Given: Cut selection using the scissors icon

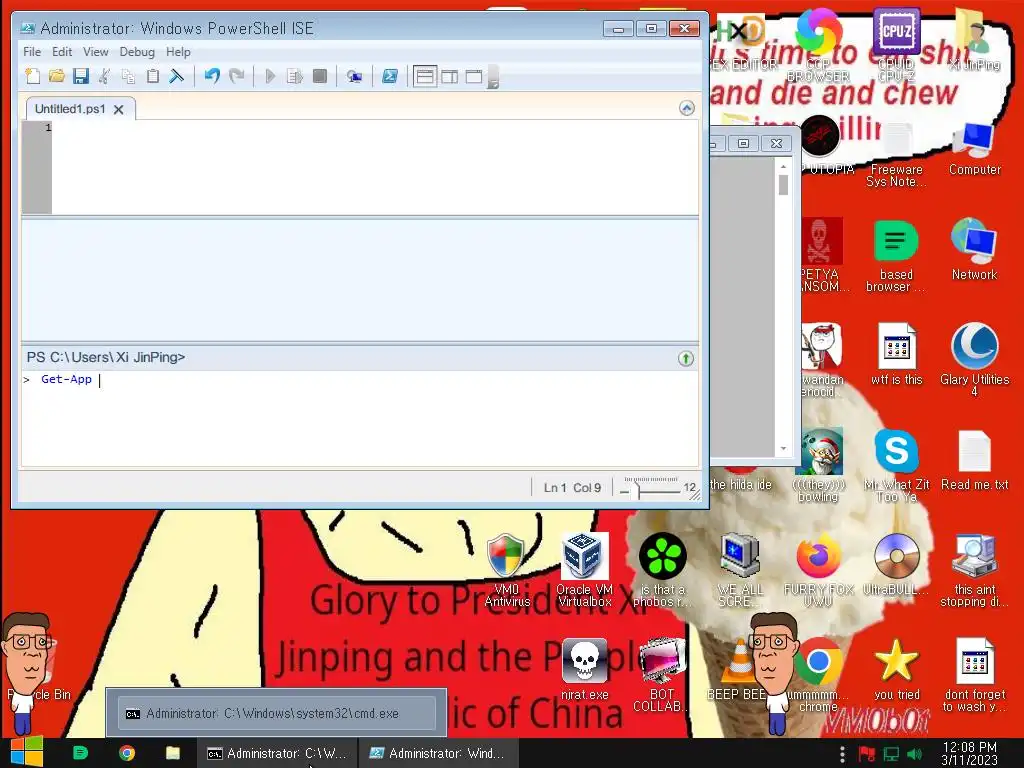Looking at the screenshot, I should pos(104,76).
